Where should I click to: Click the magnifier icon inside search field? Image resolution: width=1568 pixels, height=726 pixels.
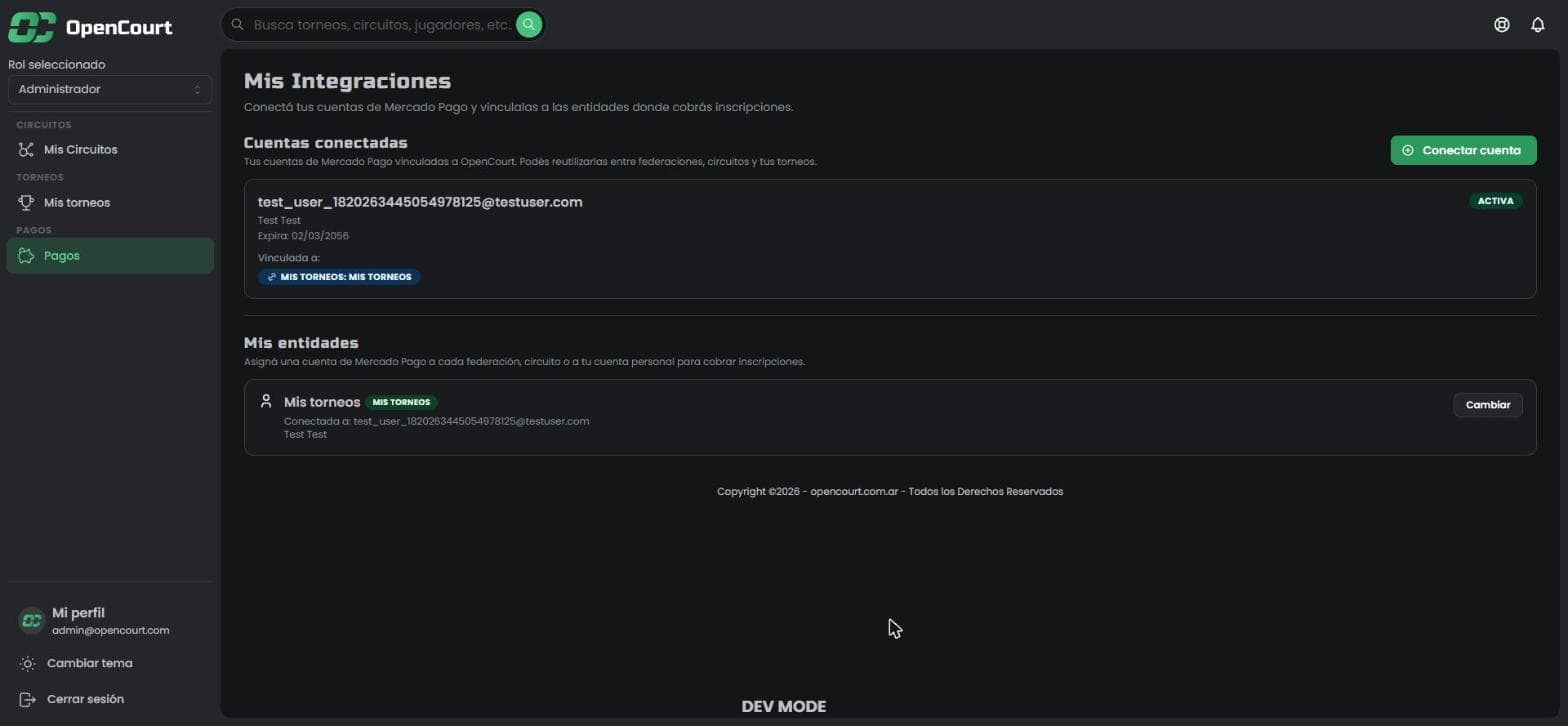coord(237,24)
